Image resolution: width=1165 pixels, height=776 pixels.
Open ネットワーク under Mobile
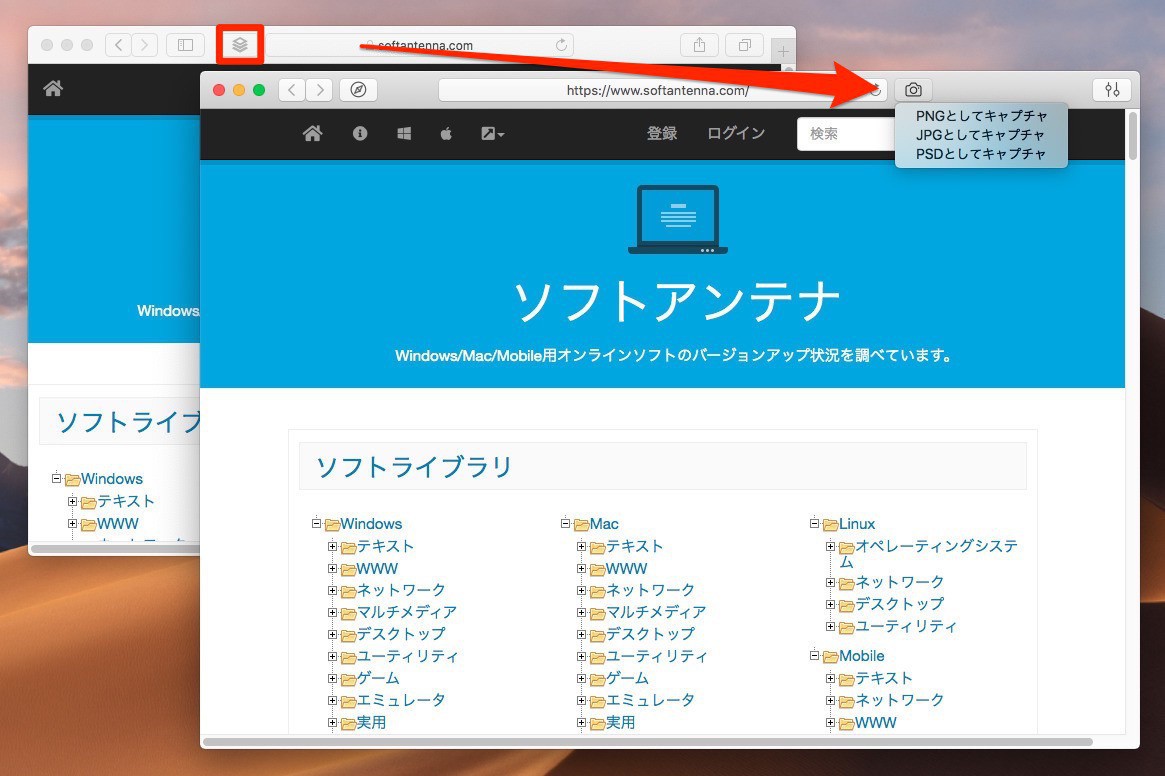[899, 700]
